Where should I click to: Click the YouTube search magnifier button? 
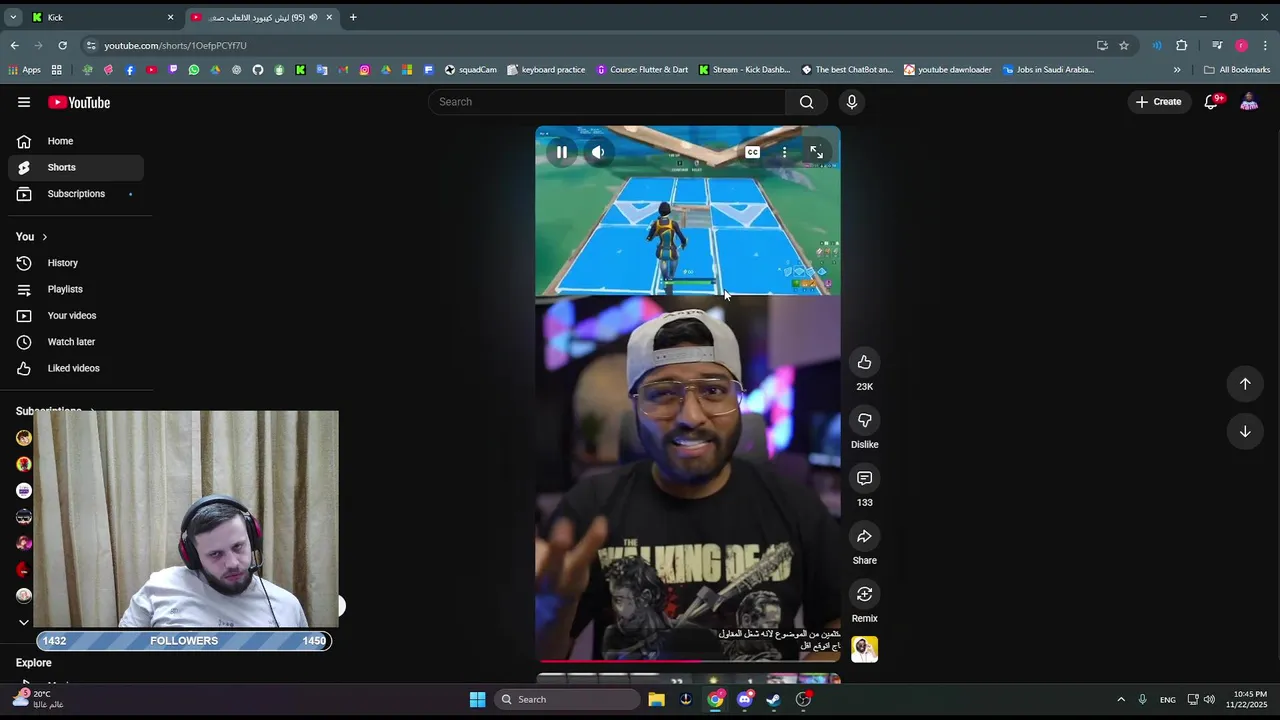806,102
